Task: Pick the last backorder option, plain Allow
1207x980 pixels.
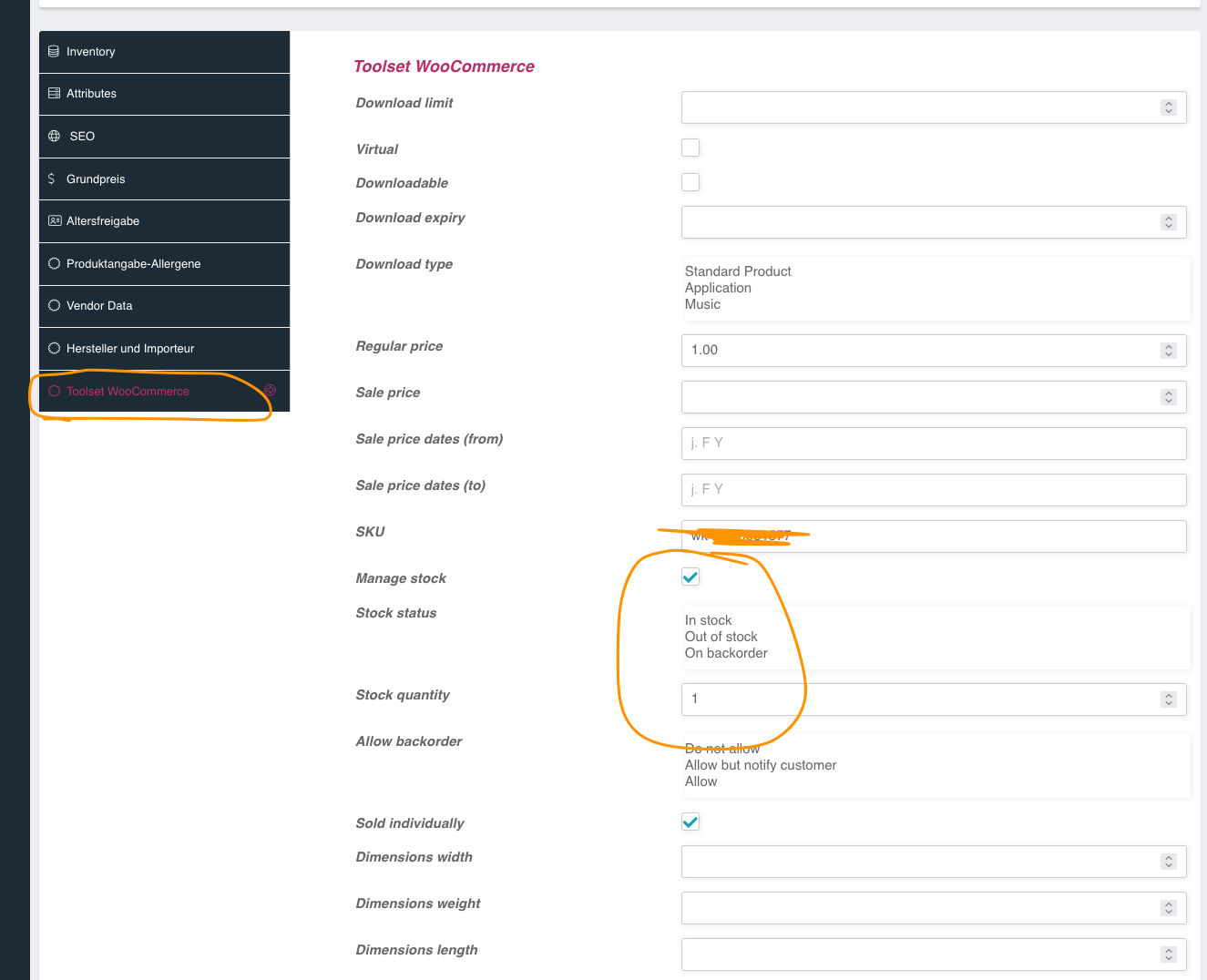Action: (701, 781)
